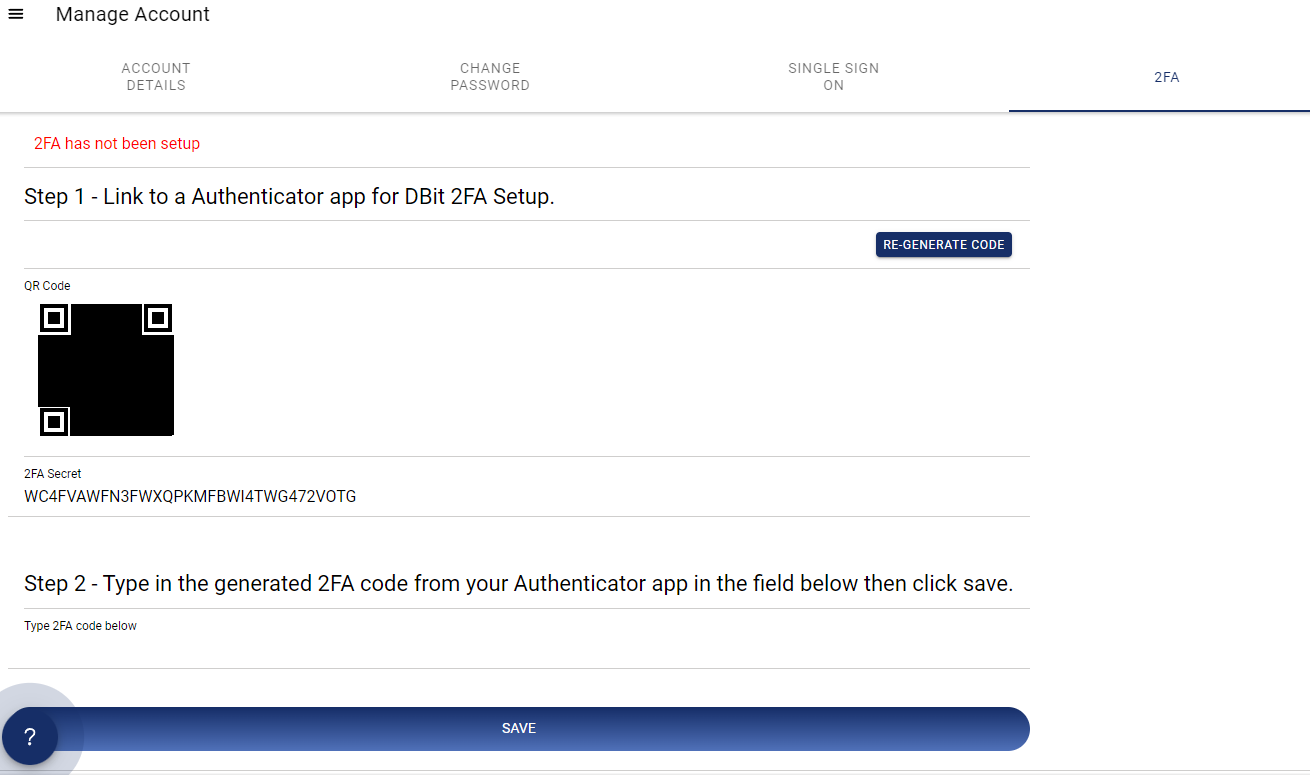This screenshot has width=1310, height=775.
Task: Click the red '2FA has not been setup' message
Action: tap(117, 144)
